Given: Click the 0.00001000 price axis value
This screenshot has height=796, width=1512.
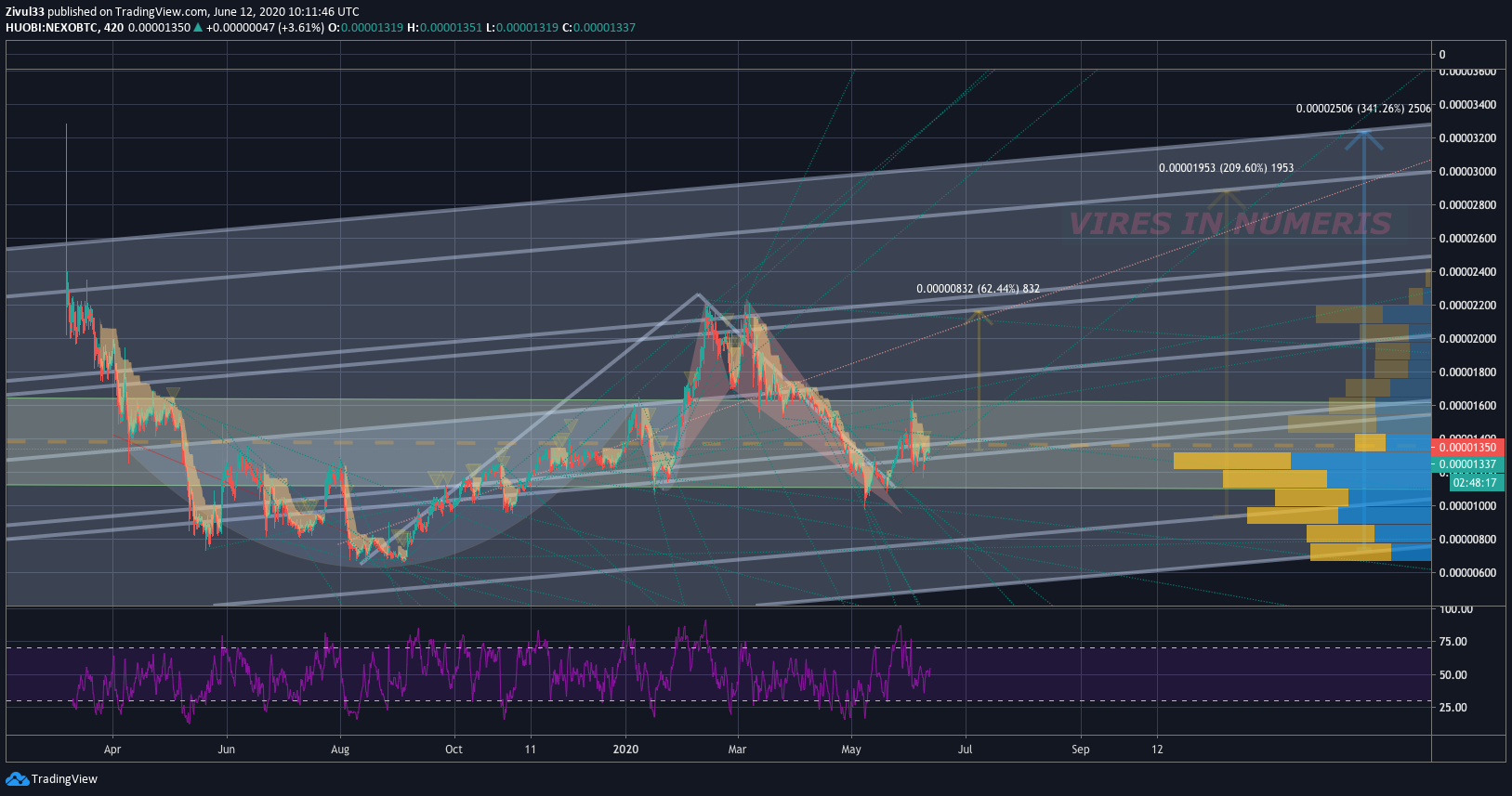Looking at the screenshot, I should [1467, 506].
